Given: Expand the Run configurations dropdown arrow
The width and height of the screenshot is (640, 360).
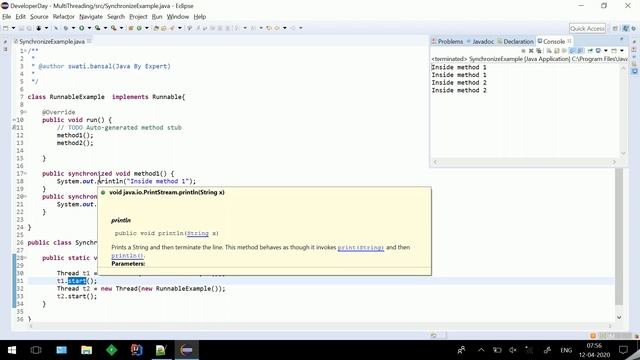Looking at the screenshot, I should [89, 28].
